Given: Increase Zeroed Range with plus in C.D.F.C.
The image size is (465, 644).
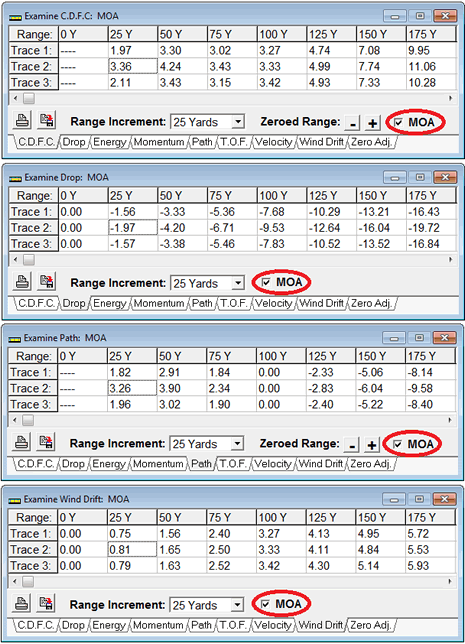Looking at the screenshot, I should pyautogui.click(x=372, y=123).
